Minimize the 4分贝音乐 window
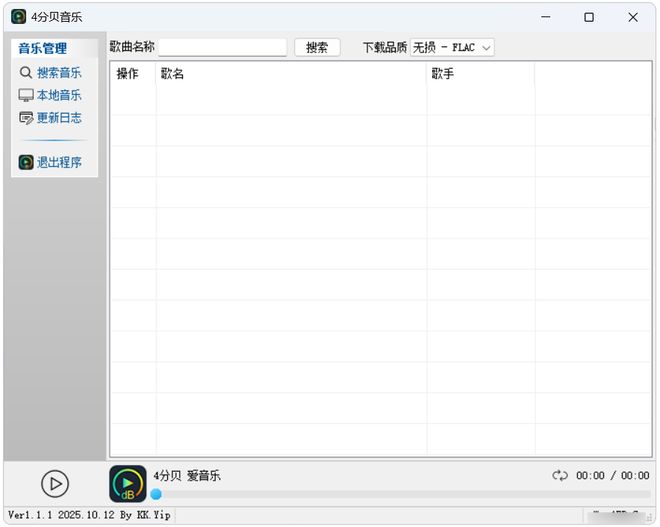The image size is (660, 527). click(x=545, y=17)
